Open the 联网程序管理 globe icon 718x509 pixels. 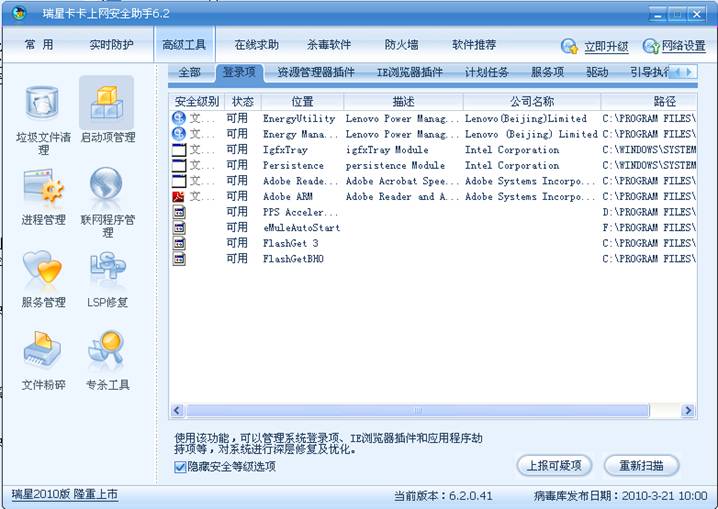pyautogui.click(x=106, y=184)
